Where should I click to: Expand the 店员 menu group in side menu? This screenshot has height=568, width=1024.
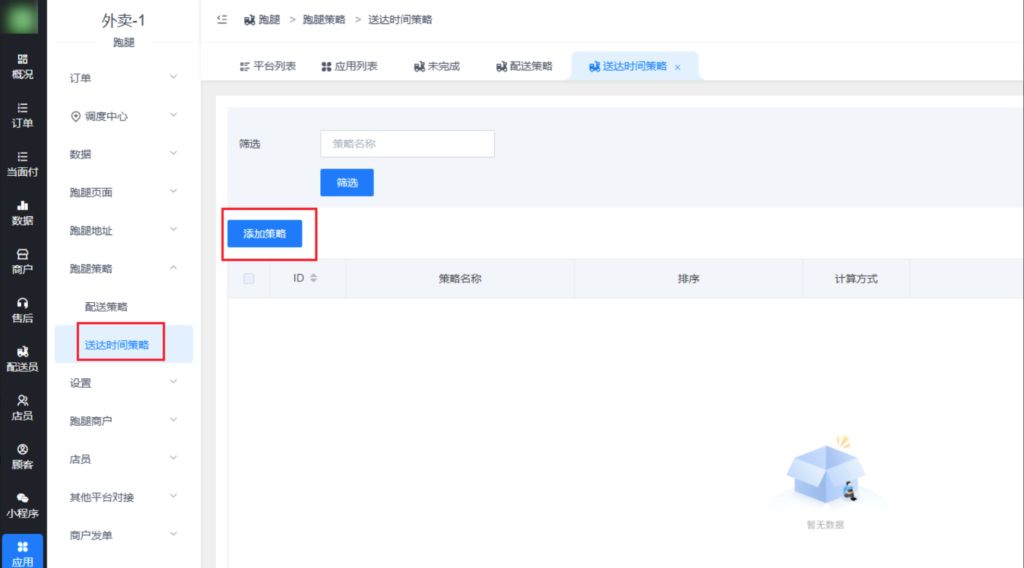click(123, 459)
